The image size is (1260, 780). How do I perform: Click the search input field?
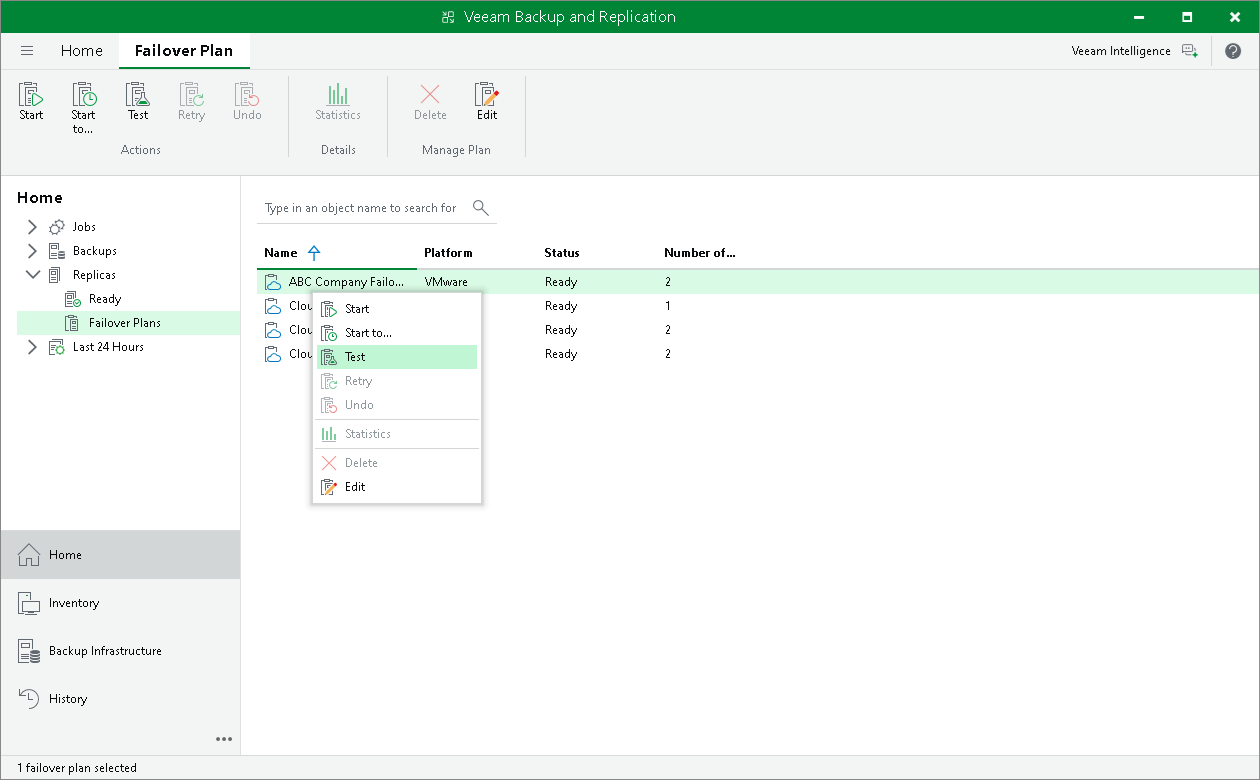click(x=361, y=208)
